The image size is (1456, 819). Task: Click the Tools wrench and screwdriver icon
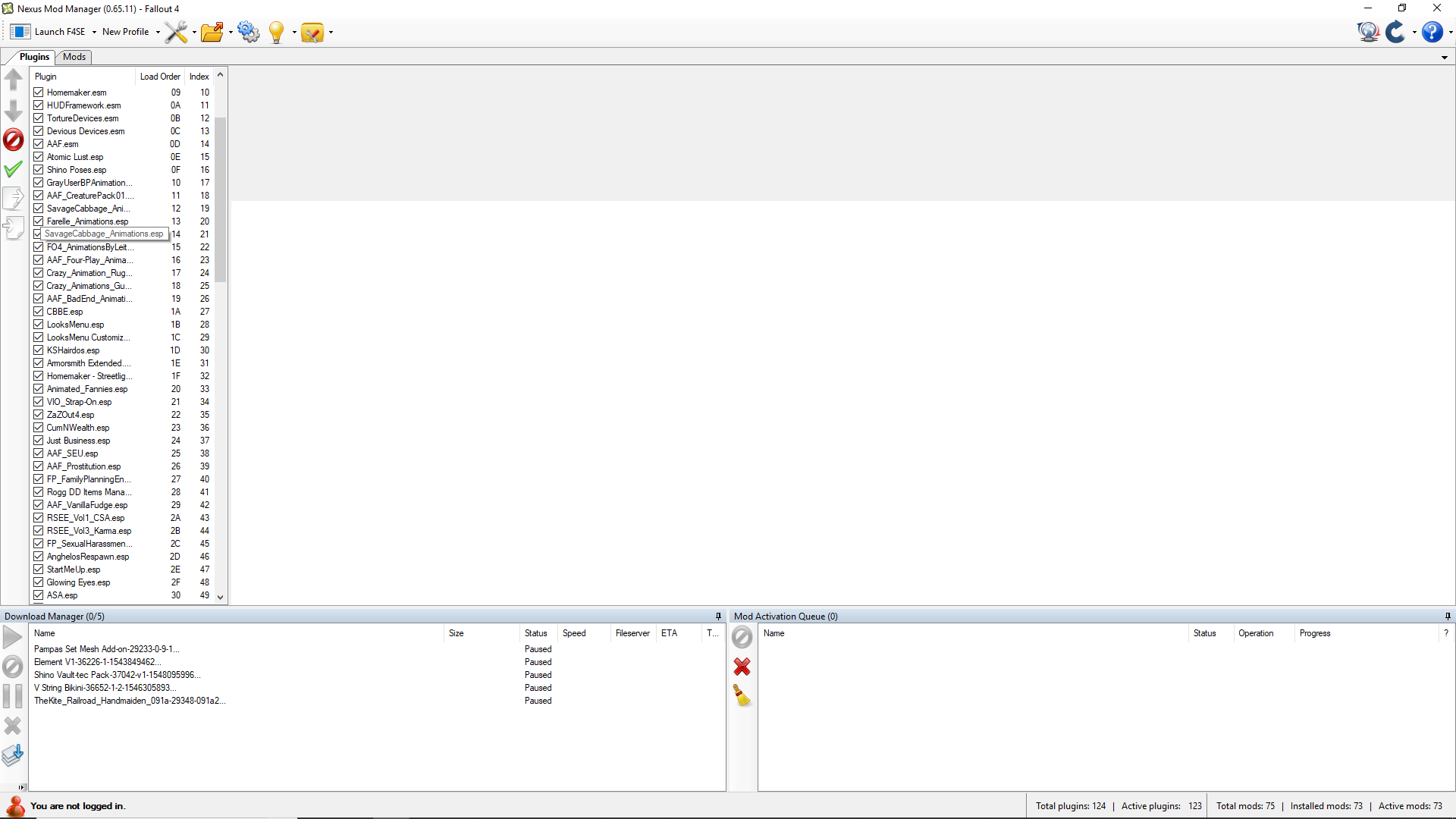[176, 32]
